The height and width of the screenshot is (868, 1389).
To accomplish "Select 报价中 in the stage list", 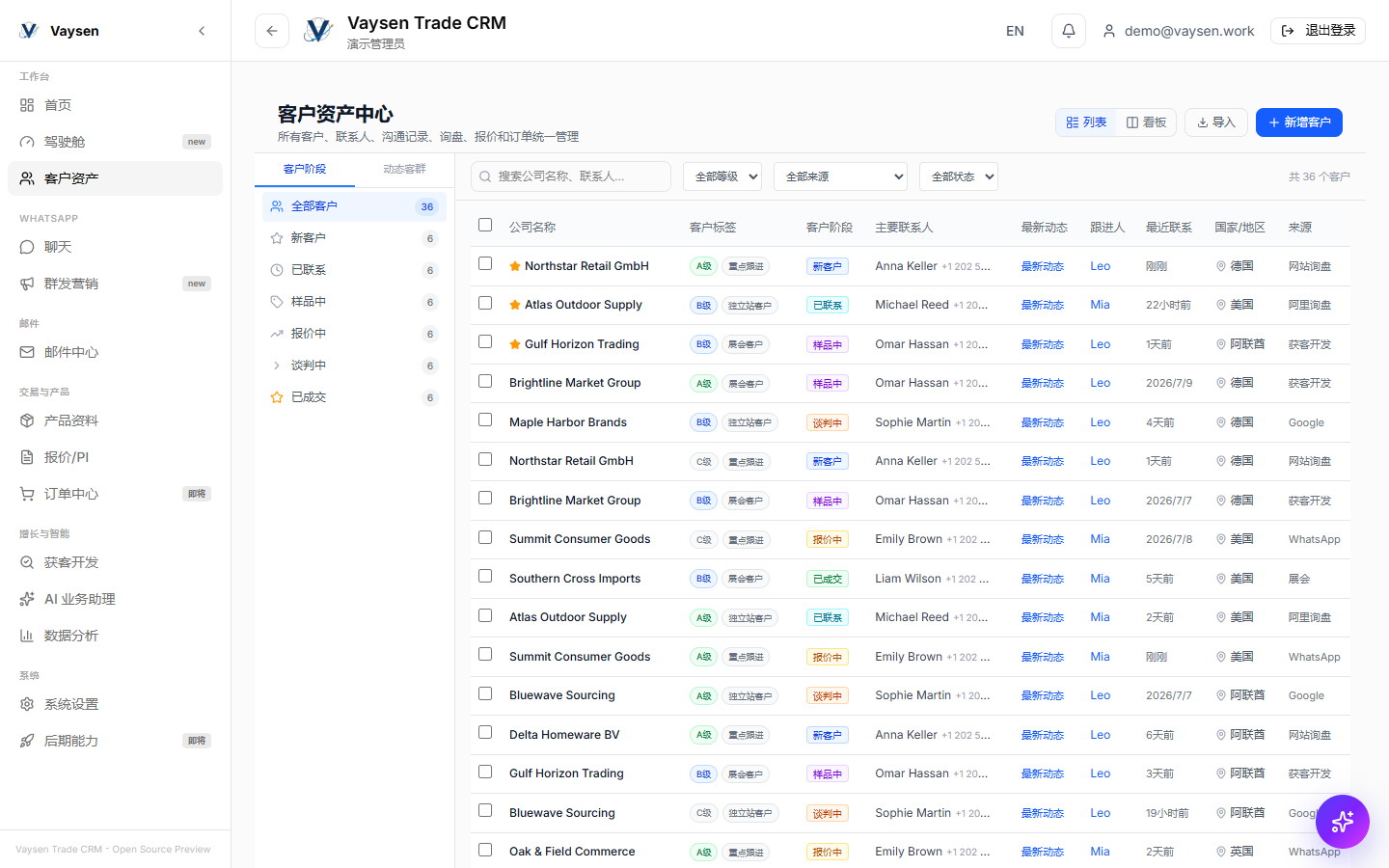I will pyautogui.click(x=354, y=334).
